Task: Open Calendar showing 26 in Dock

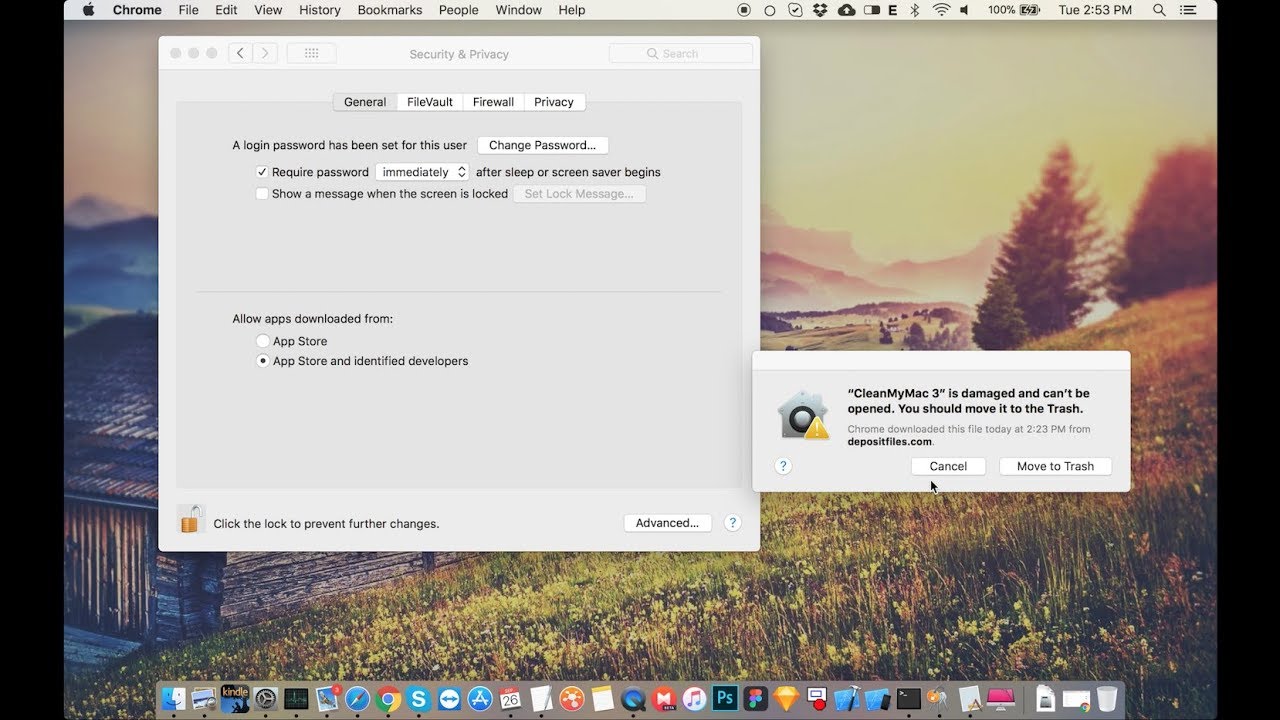Action: click(510, 699)
